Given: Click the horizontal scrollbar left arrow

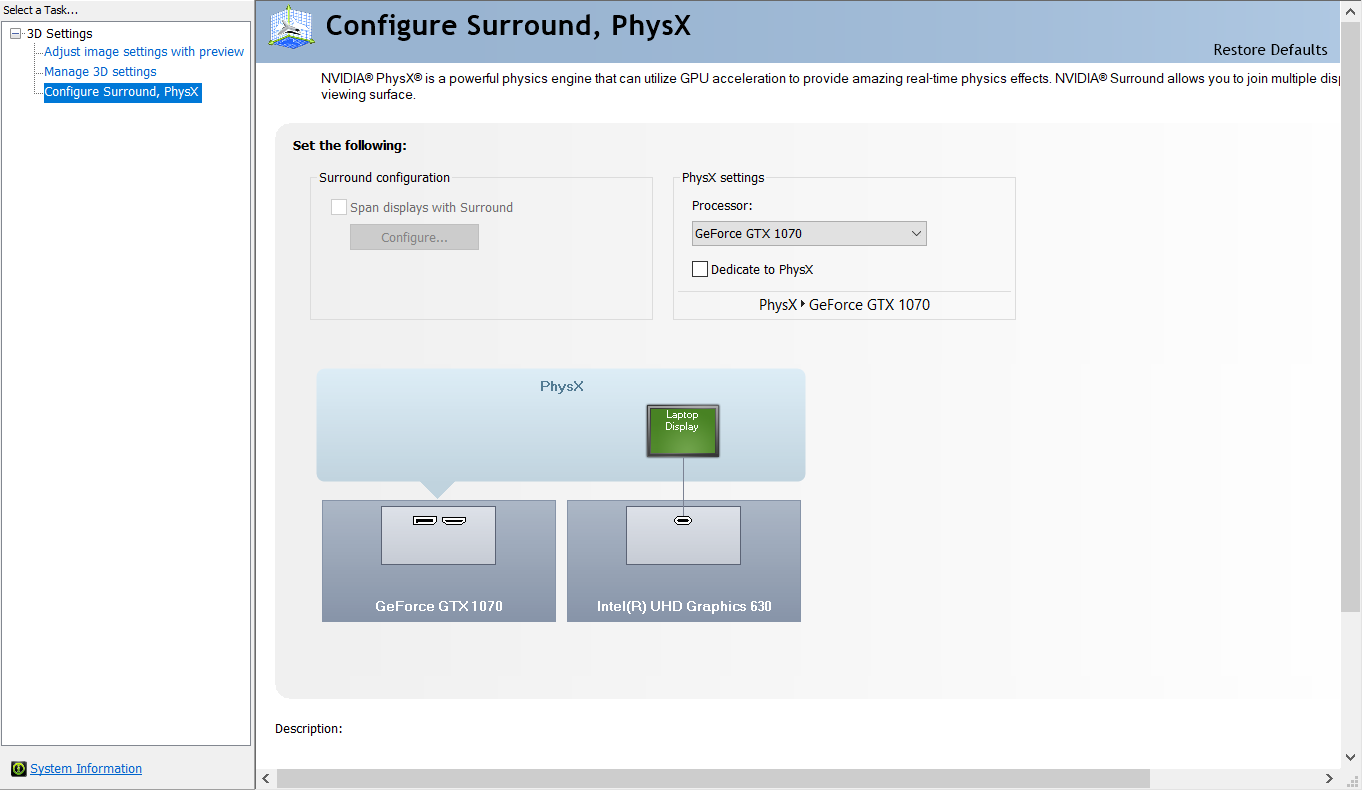Looking at the screenshot, I should click(x=266, y=778).
